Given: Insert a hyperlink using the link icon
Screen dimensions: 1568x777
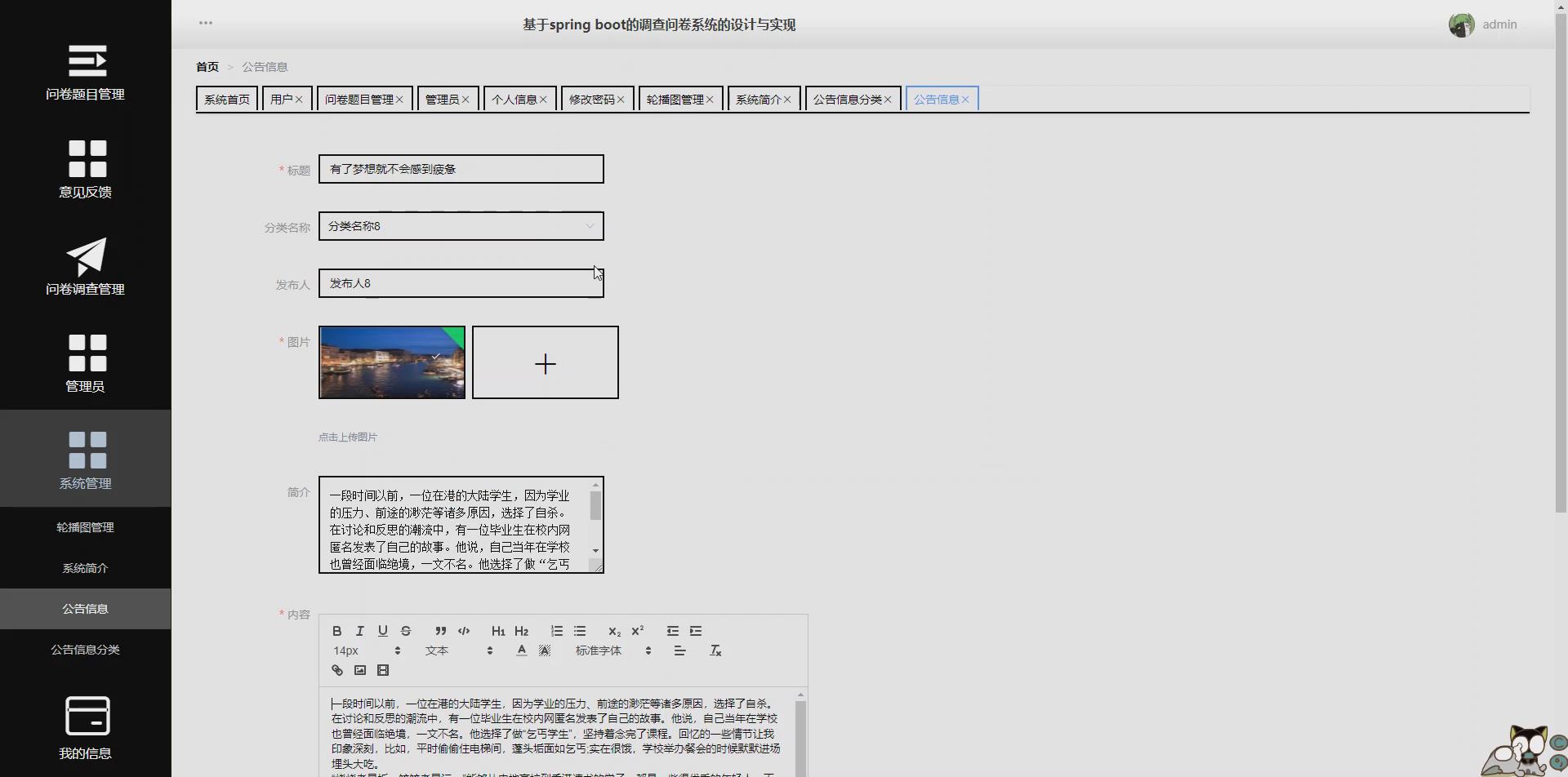Looking at the screenshot, I should coord(336,669).
